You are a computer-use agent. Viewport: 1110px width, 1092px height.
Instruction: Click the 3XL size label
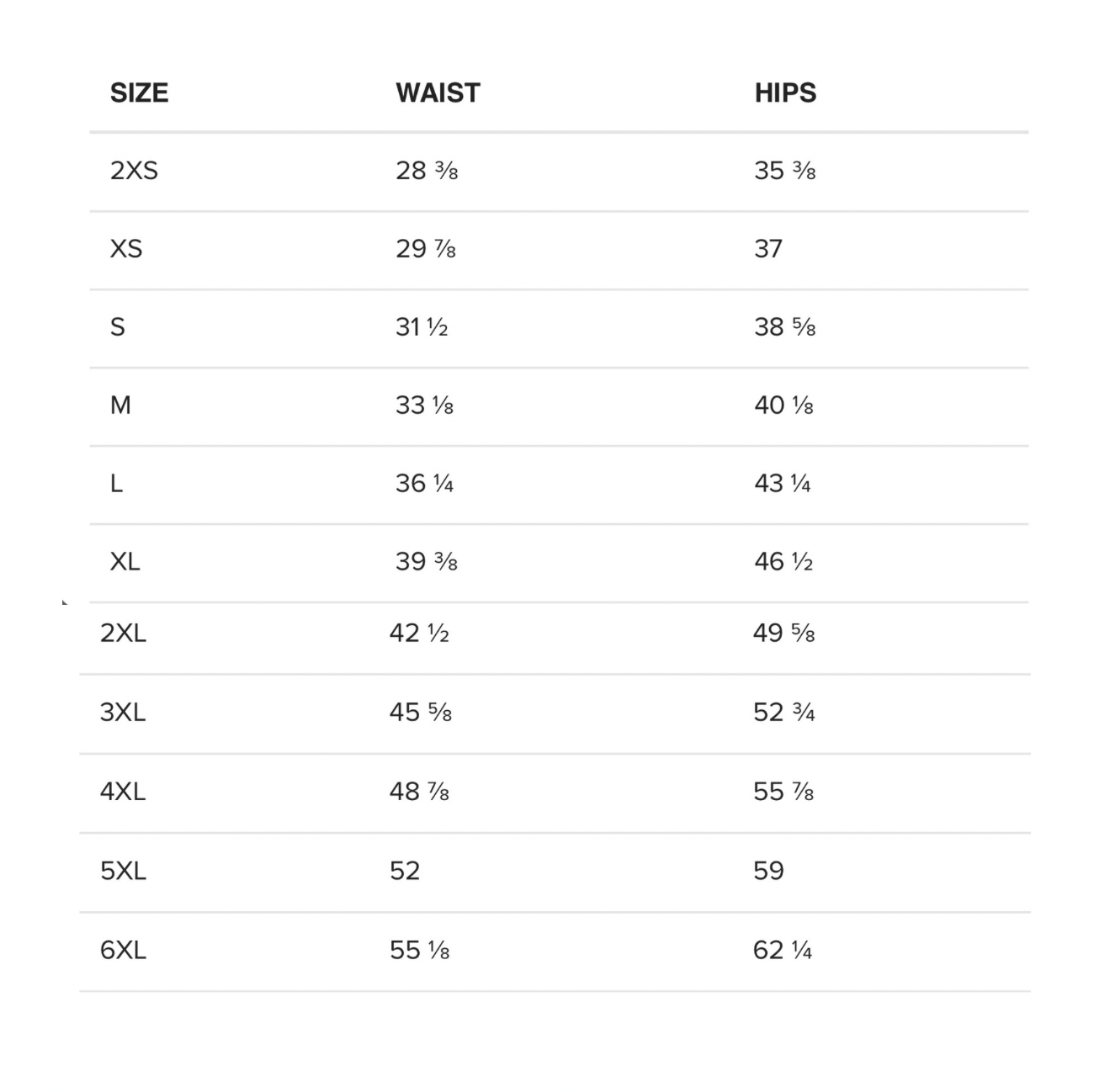(x=123, y=713)
